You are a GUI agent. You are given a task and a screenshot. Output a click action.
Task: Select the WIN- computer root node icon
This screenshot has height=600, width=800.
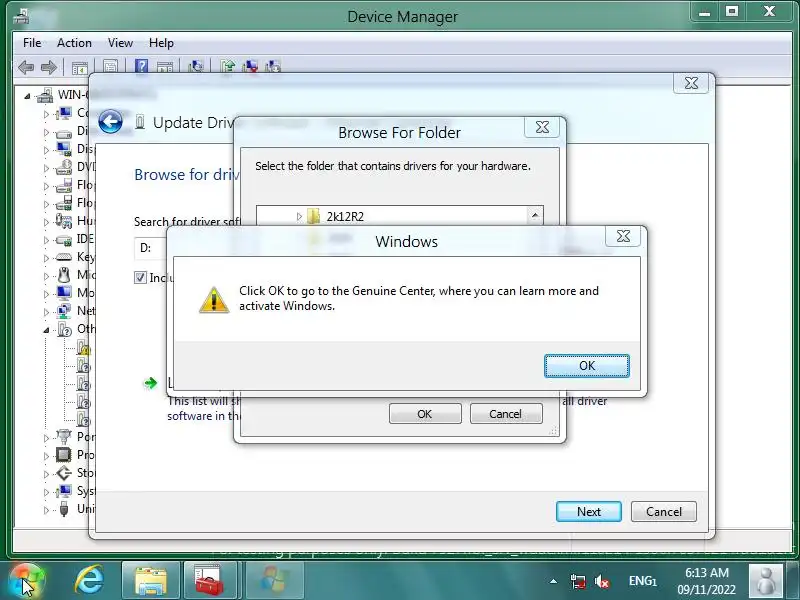click(45, 95)
